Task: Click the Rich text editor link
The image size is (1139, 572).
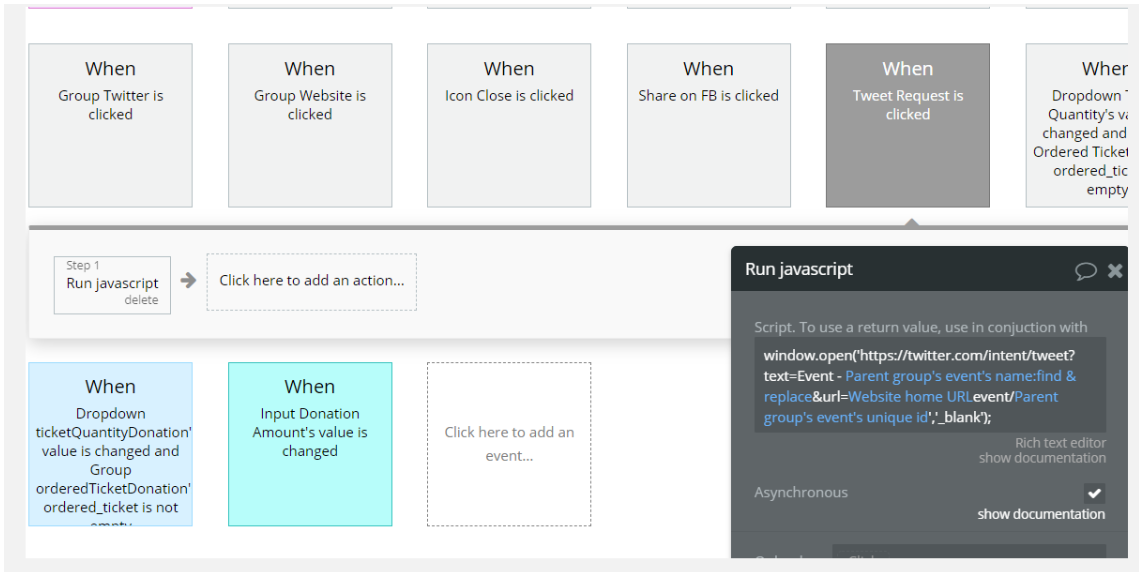Action: tap(1060, 442)
